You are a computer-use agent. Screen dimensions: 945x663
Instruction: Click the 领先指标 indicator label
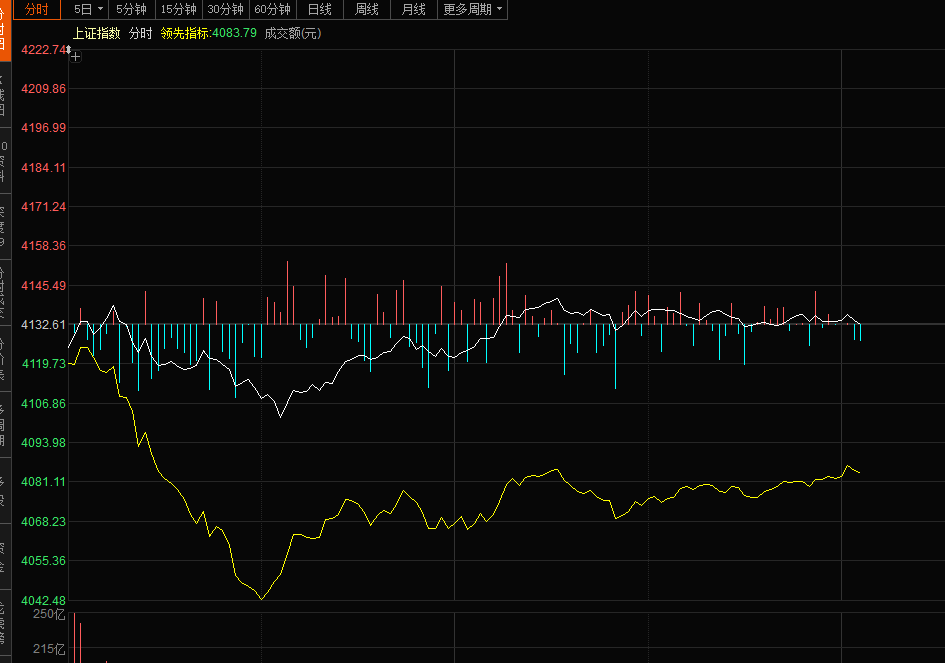coord(185,33)
